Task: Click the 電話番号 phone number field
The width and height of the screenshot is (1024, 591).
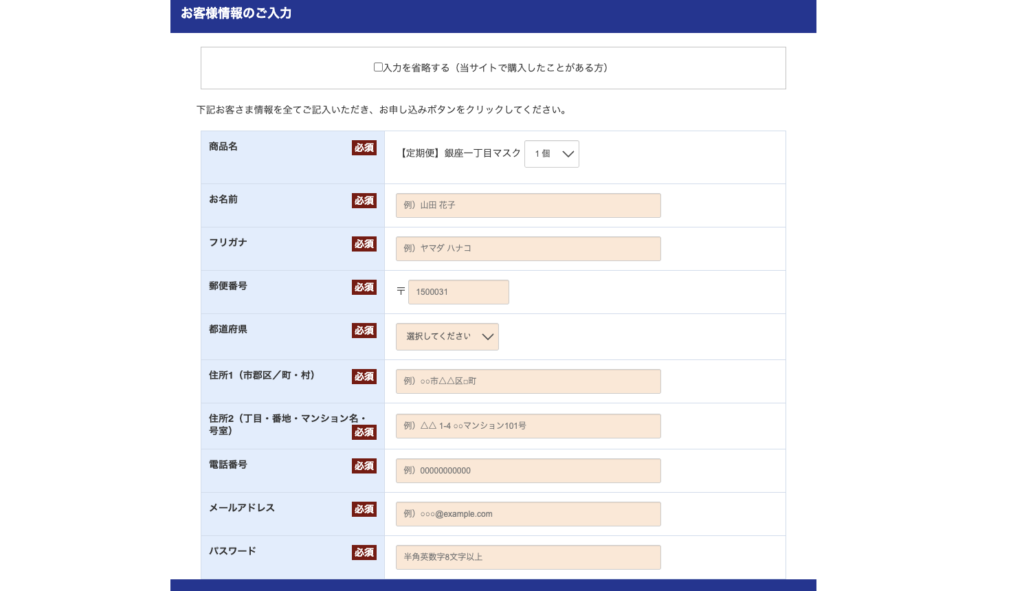Action: tap(528, 471)
